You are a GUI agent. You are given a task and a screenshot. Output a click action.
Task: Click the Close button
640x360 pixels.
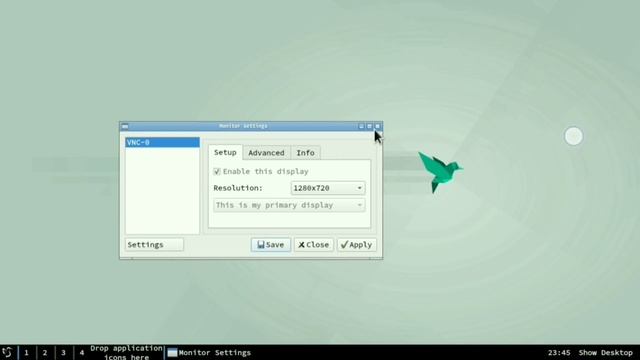[x=313, y=244]
